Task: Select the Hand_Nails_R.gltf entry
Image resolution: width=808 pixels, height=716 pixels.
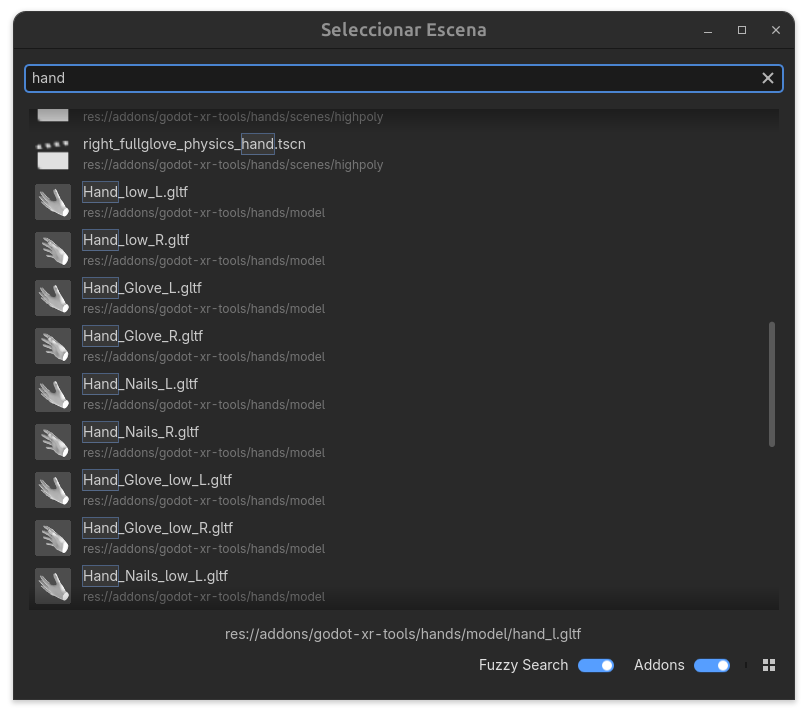Action: click(x=141, y=432)
